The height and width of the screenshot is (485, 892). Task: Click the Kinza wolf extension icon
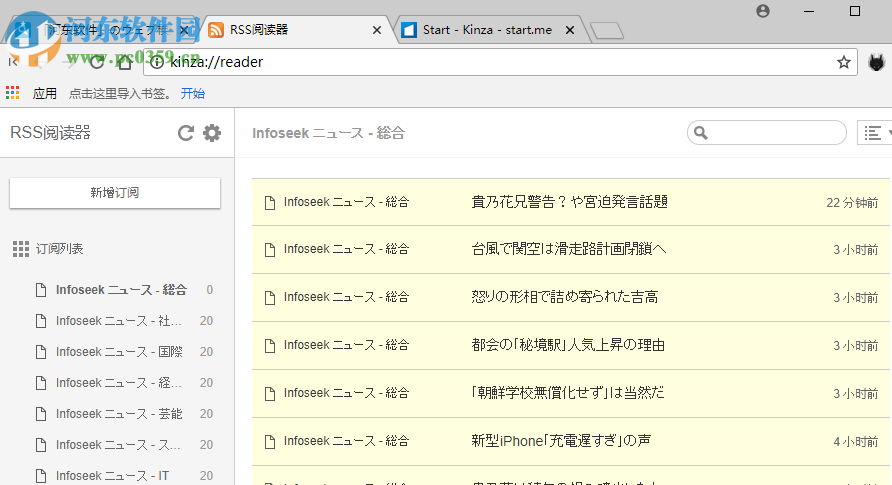pyautogui.click(x=877, y=62)
